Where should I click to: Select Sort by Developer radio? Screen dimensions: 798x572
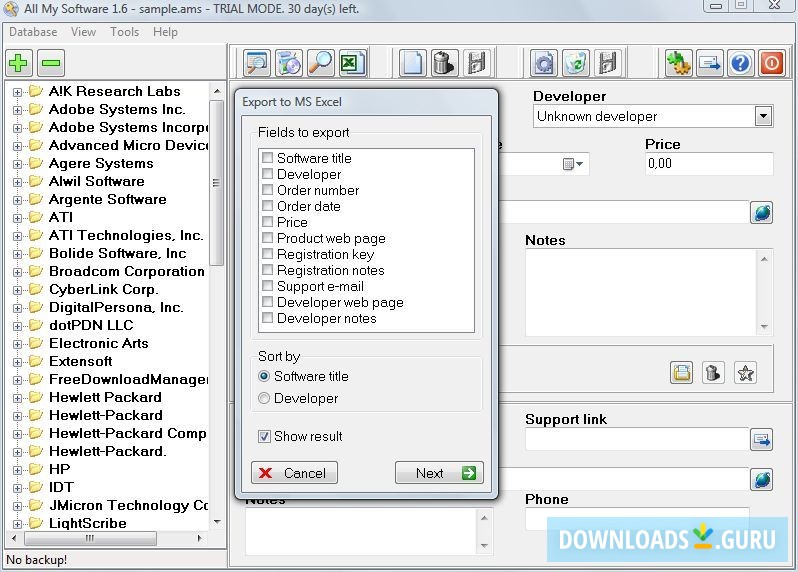pyautogui.click(x=264, y=398)
